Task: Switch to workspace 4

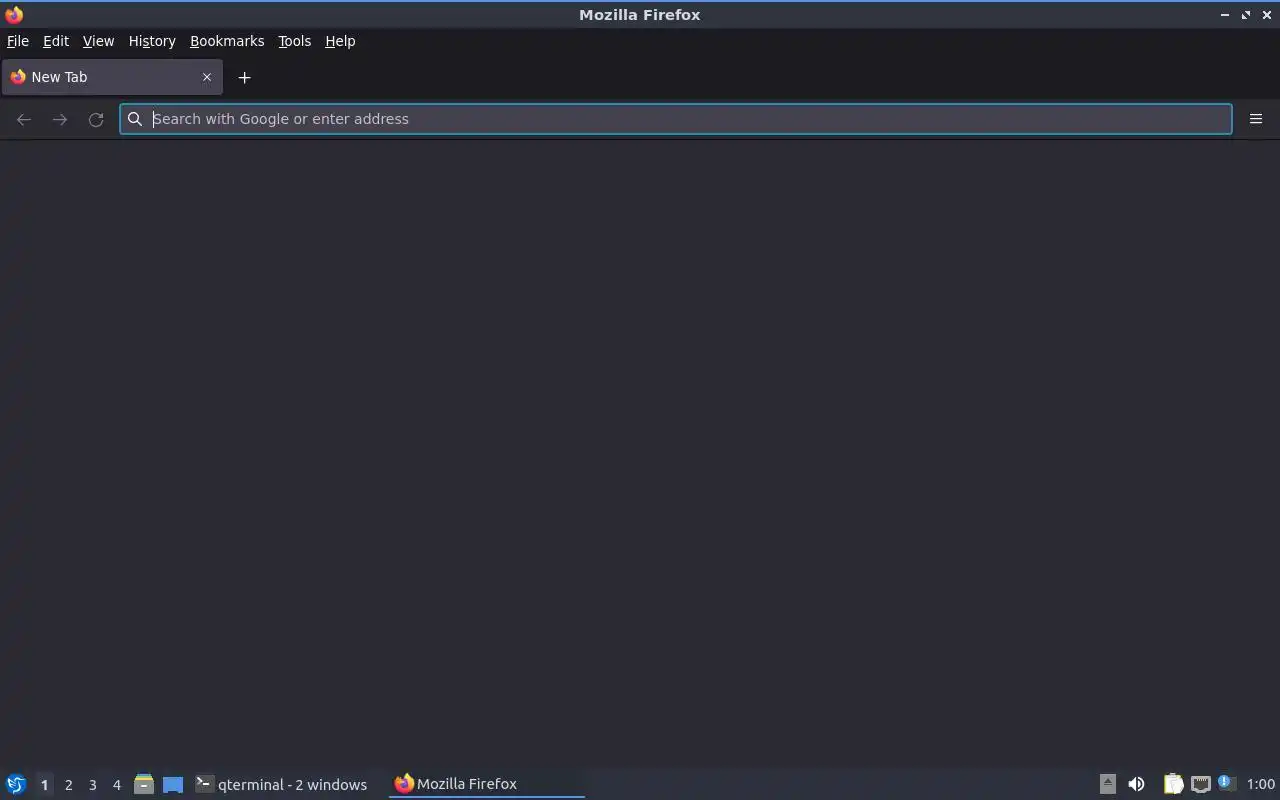Action: pyautogui.click(x=116, y=785)
